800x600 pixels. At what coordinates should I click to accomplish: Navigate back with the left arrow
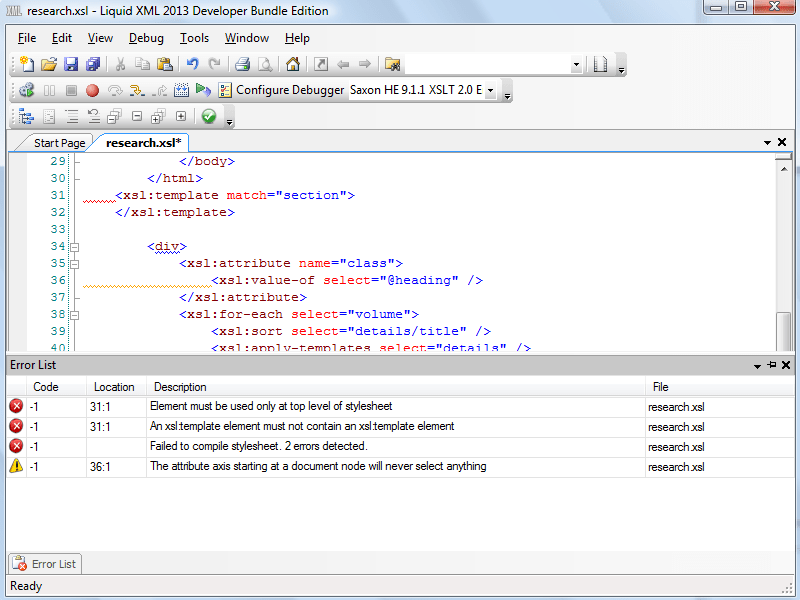click(343, 64)
